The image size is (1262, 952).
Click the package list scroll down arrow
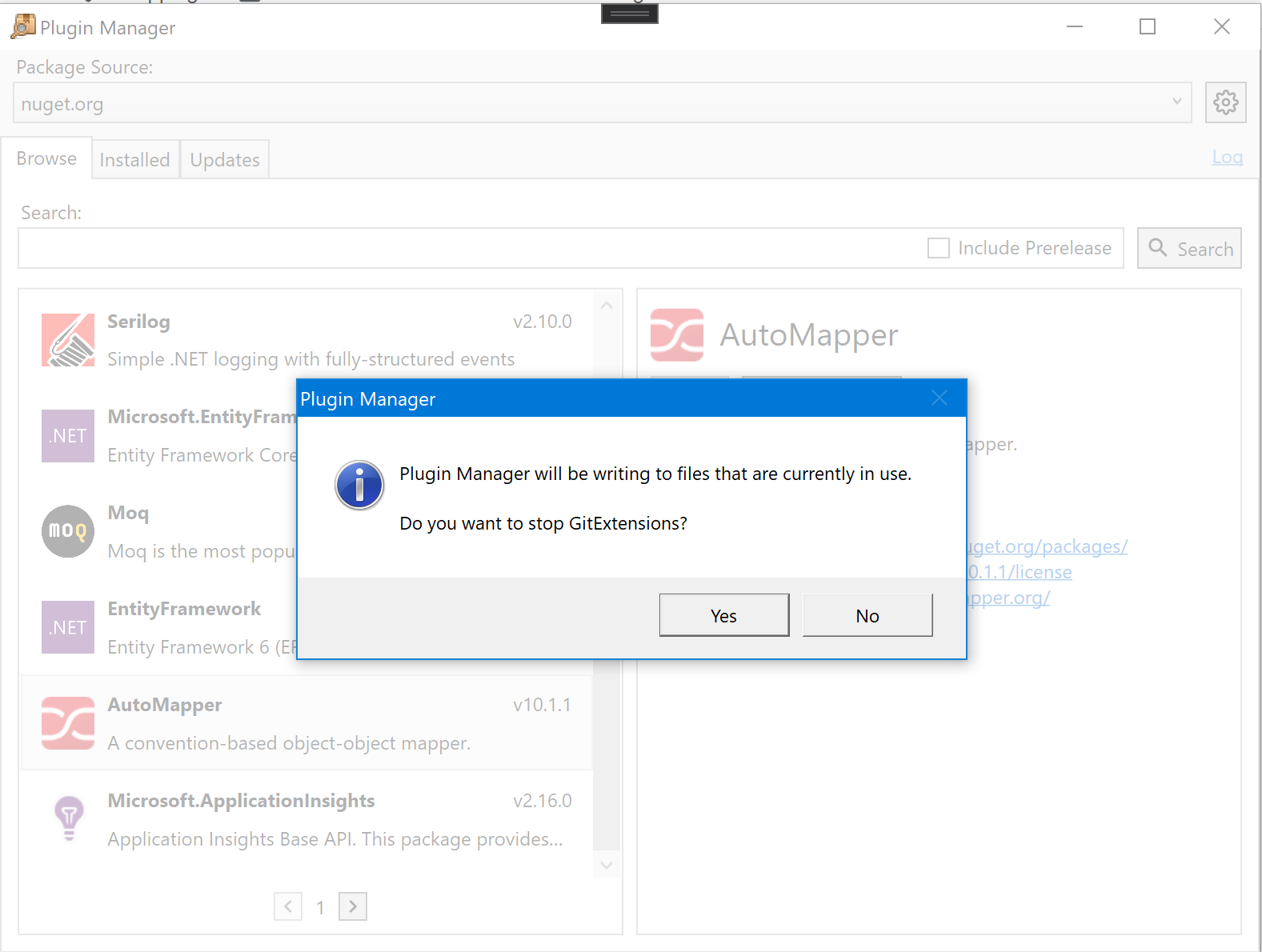(x=607, y=865)
